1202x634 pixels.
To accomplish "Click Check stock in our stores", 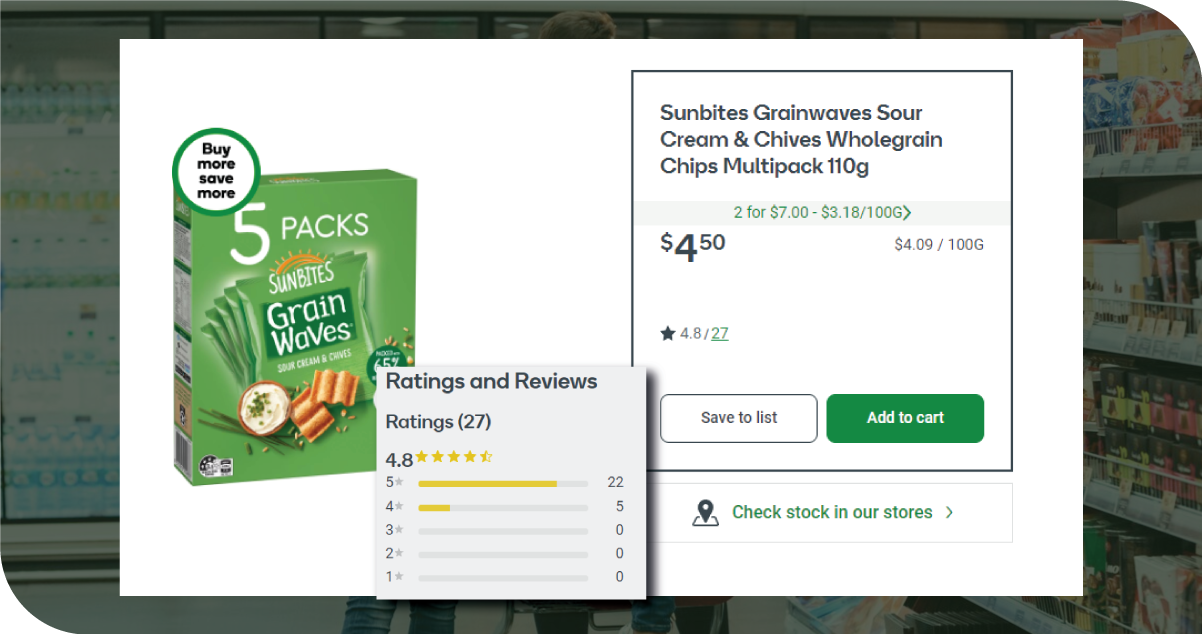I will coord(831,512).
